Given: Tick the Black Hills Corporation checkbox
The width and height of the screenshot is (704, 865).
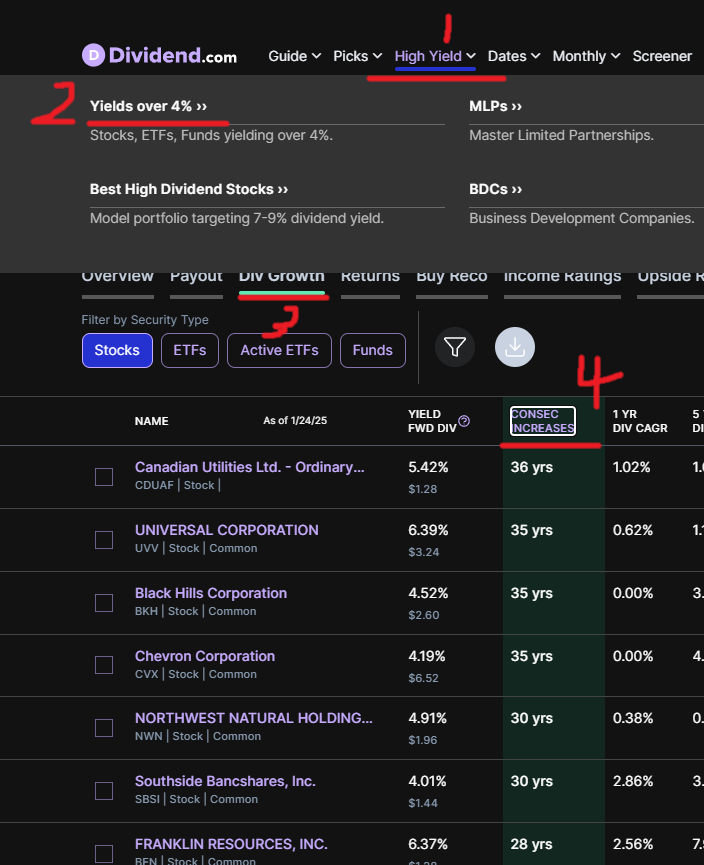Looking at the screenshot, I should coord(104,602).
